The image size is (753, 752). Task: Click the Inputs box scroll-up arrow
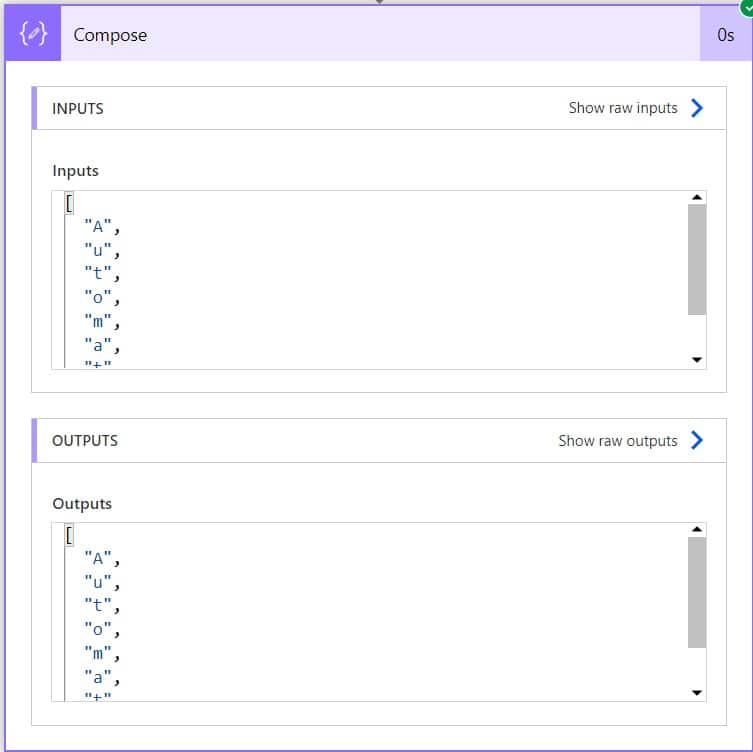click(697, 197)
